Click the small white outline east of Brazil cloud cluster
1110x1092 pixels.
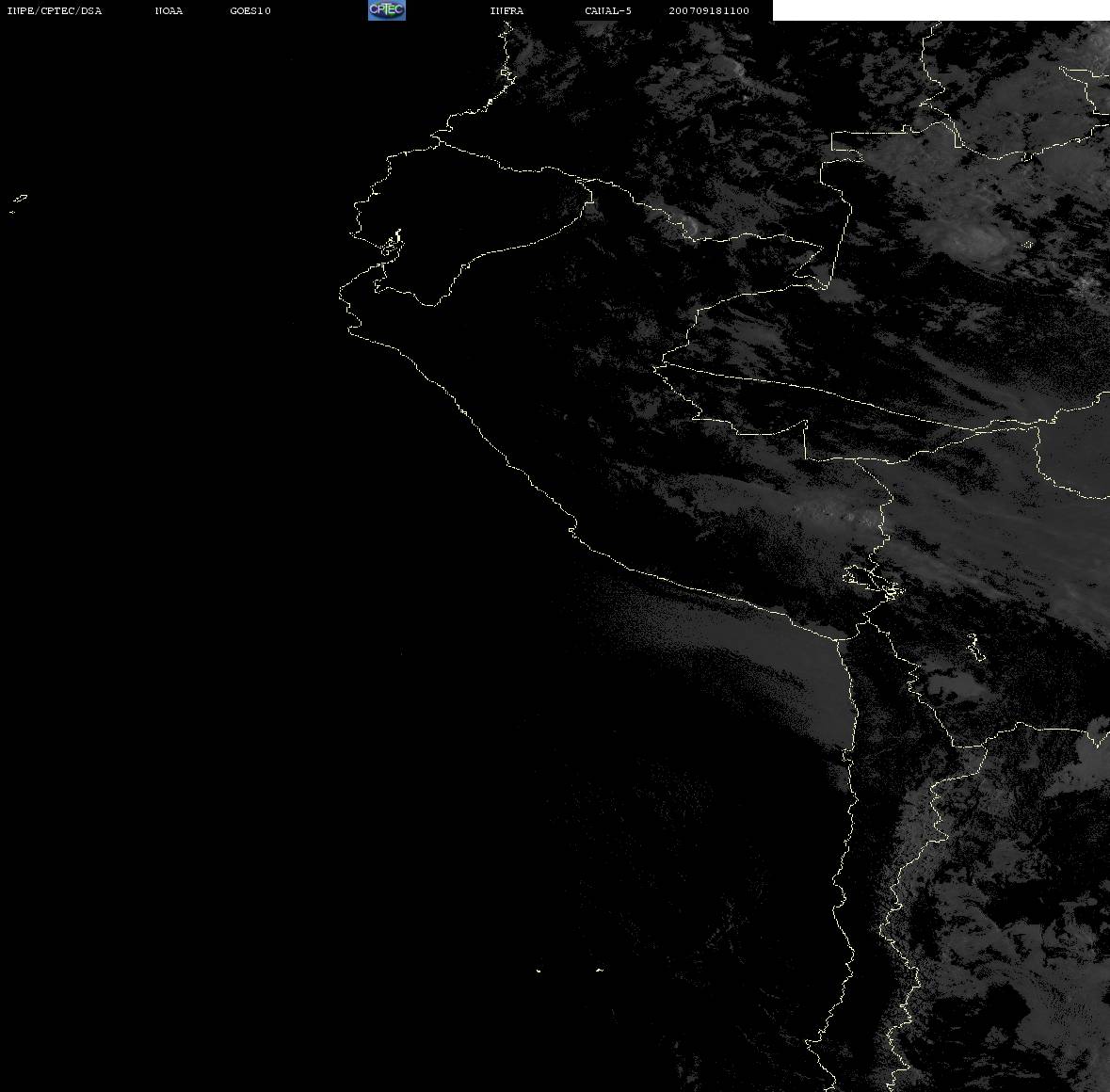point(1028,244)
